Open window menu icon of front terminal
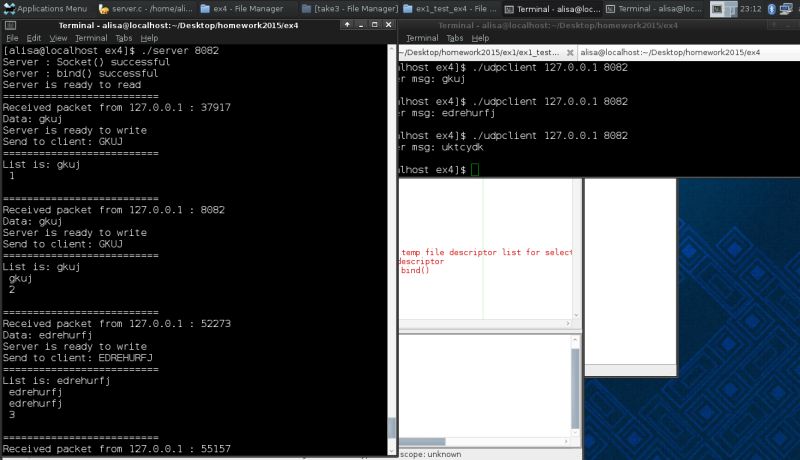Viewport: 800px width, 460px height. [10, 25]
